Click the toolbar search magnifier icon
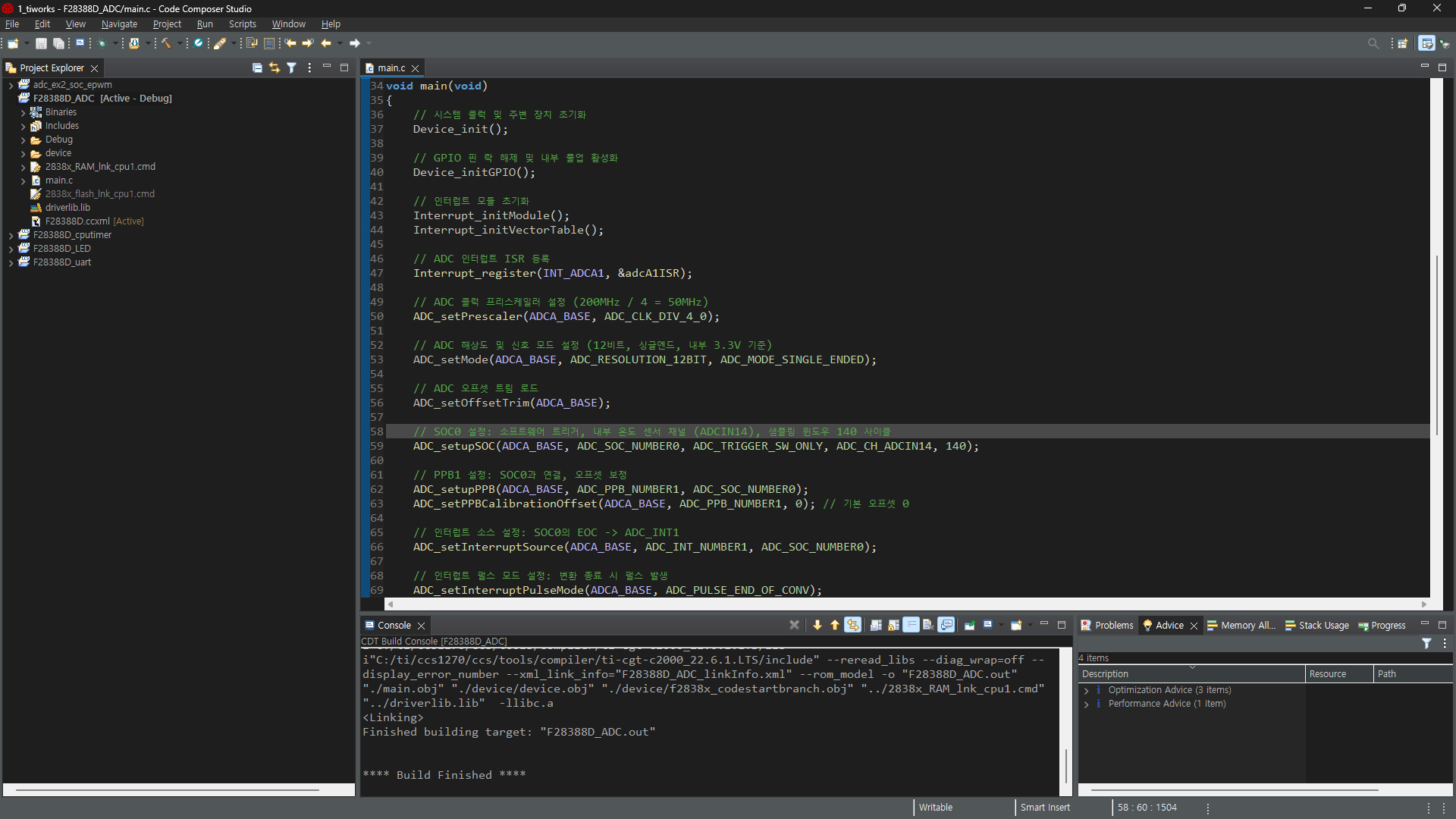Screen dimensions: 1456x819 point(1373,43)
